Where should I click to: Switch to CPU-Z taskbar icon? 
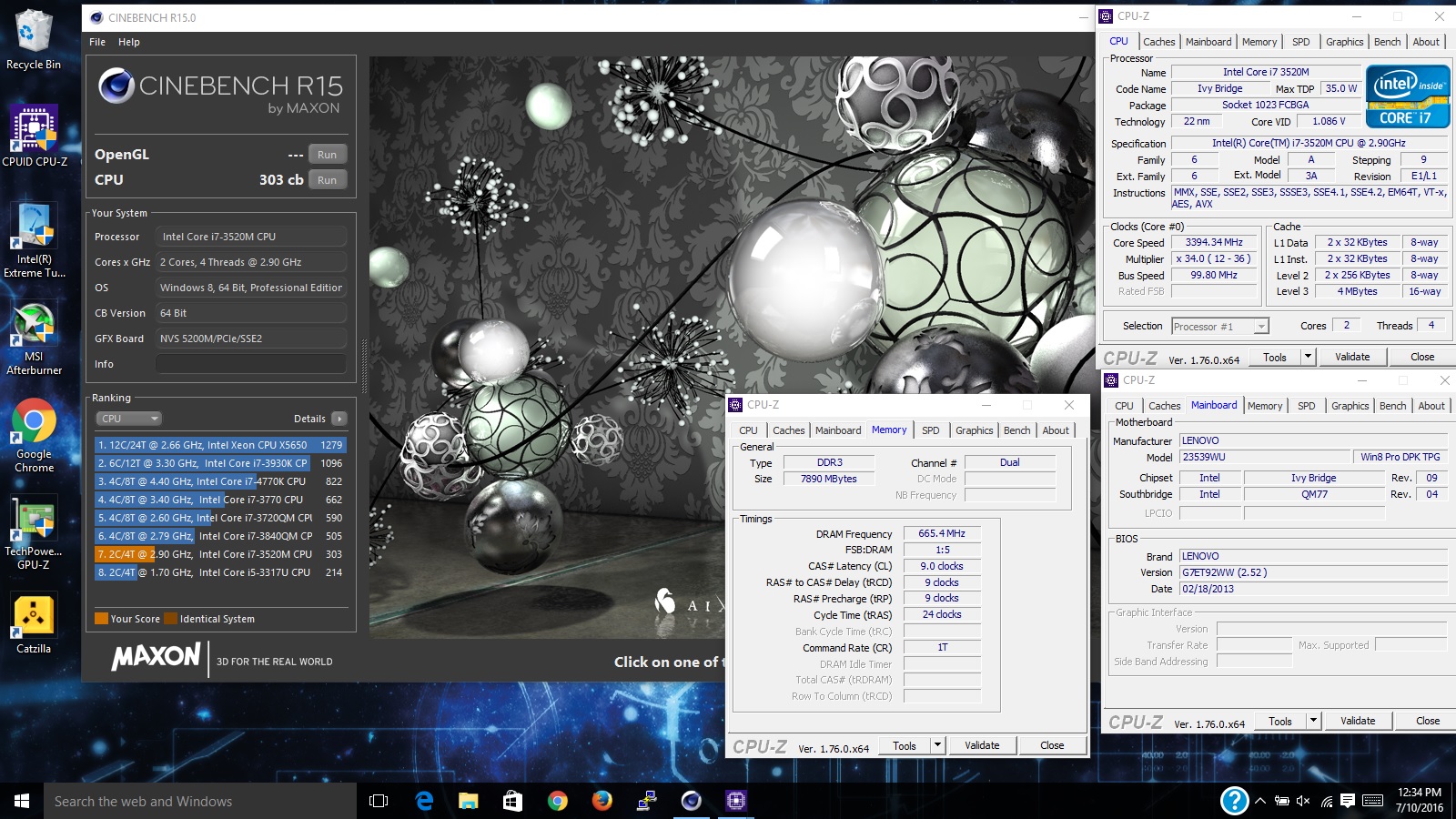click(736, 801)
